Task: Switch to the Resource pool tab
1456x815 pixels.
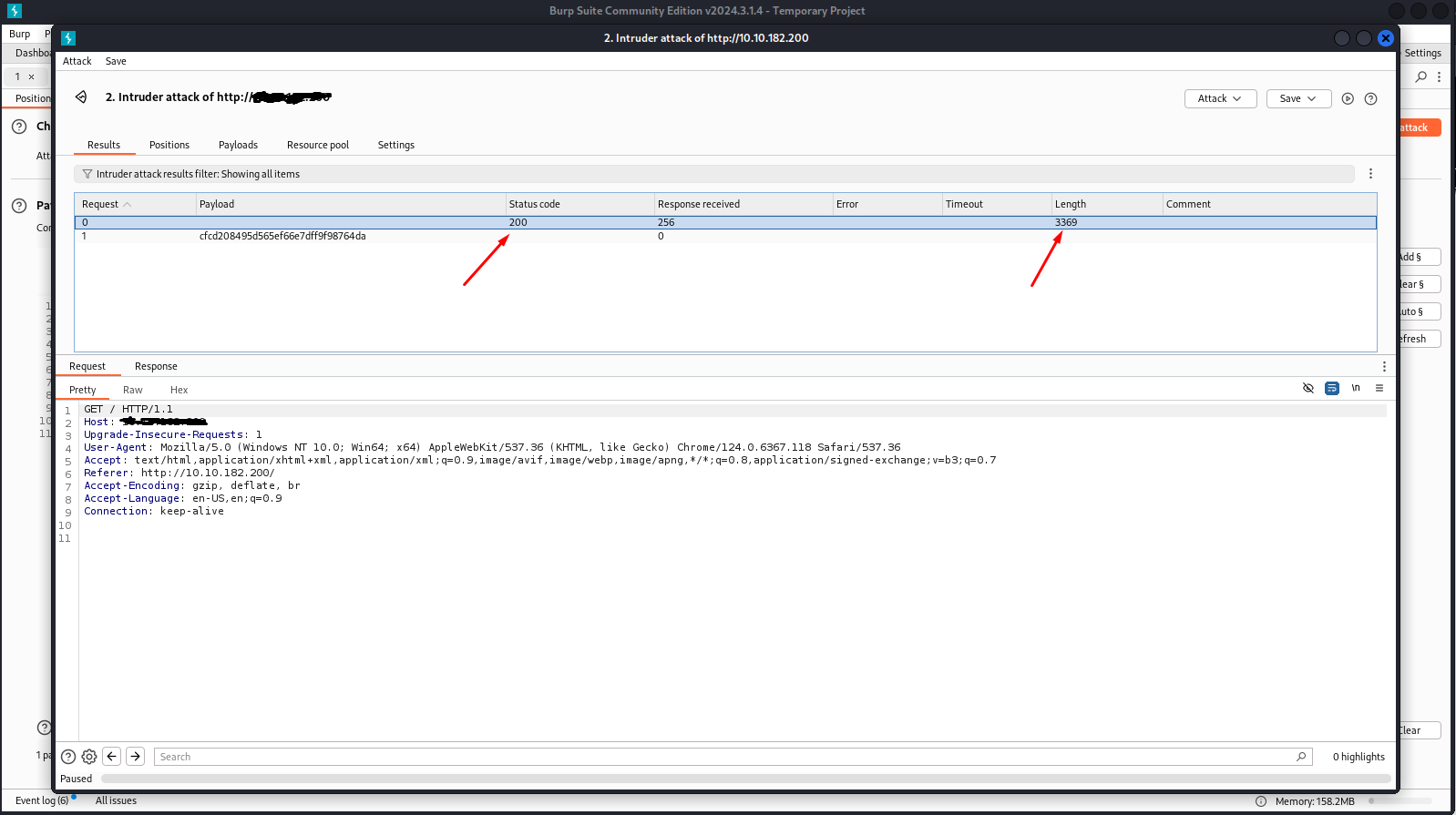Action: click(318, 145)
